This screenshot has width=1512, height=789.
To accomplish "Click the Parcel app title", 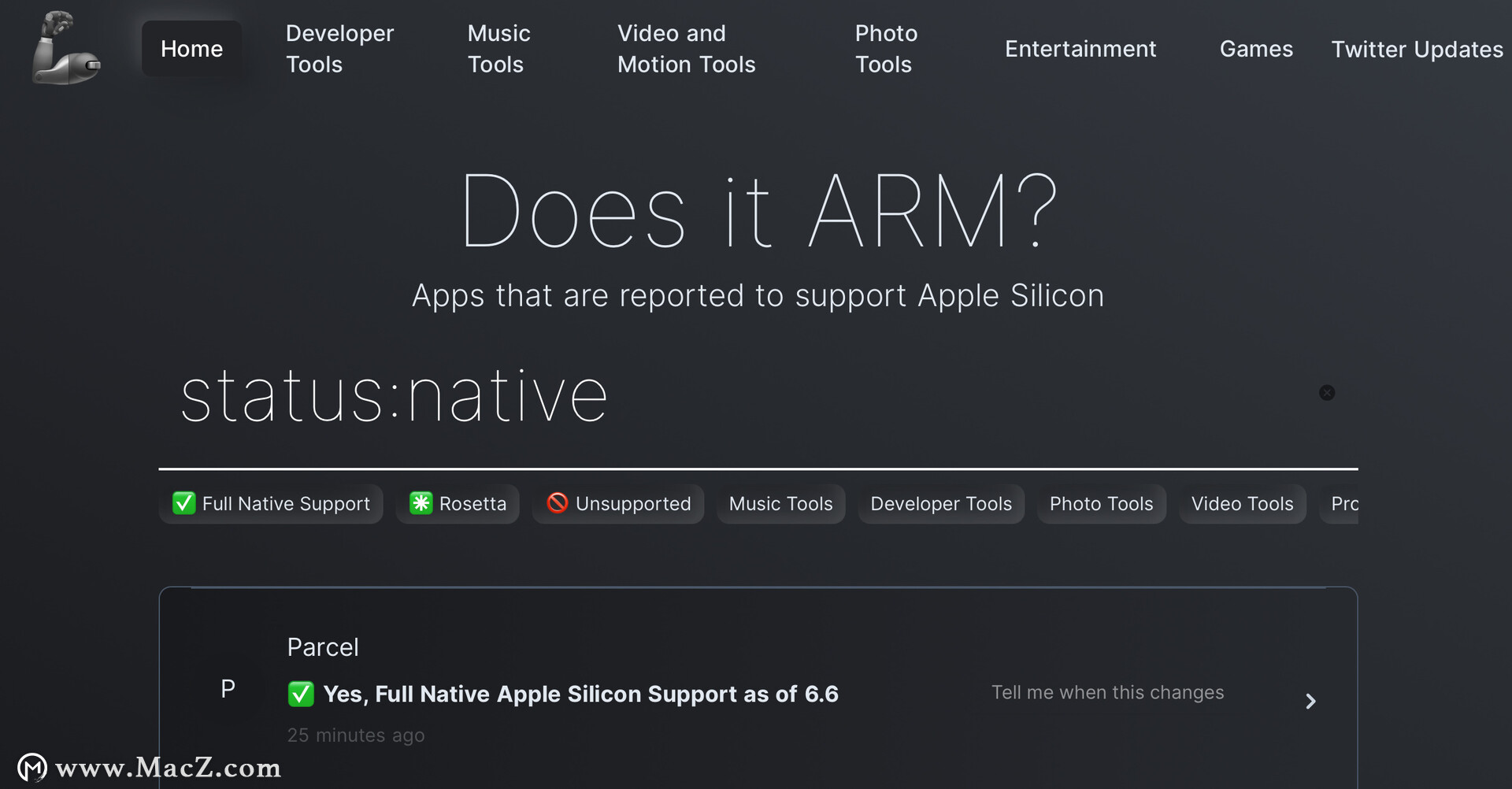I will 323,647.
